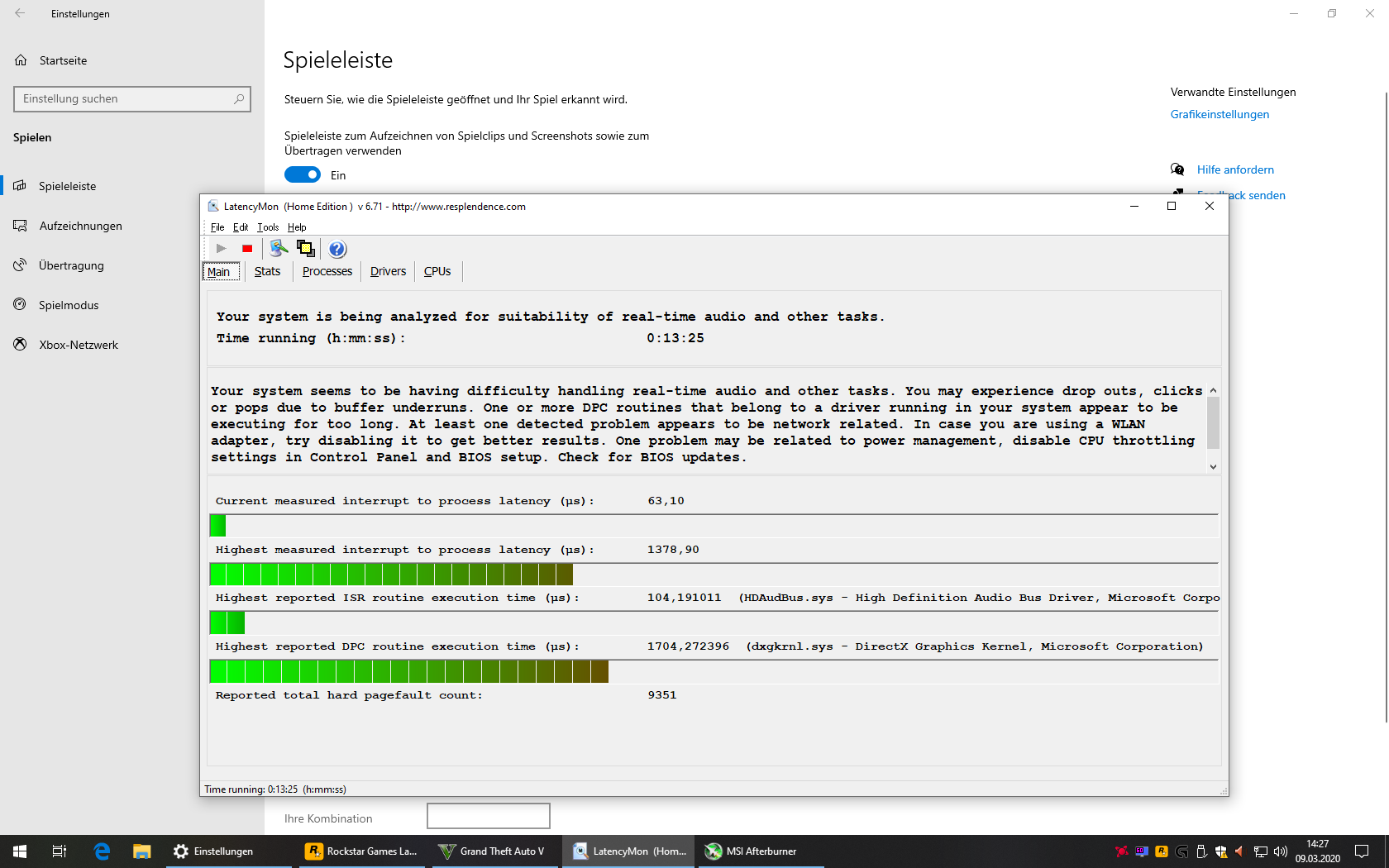Click the up arrow of the message scrollbar
The height and width of the screenshot is (868, 1389).
[1213, 390]
